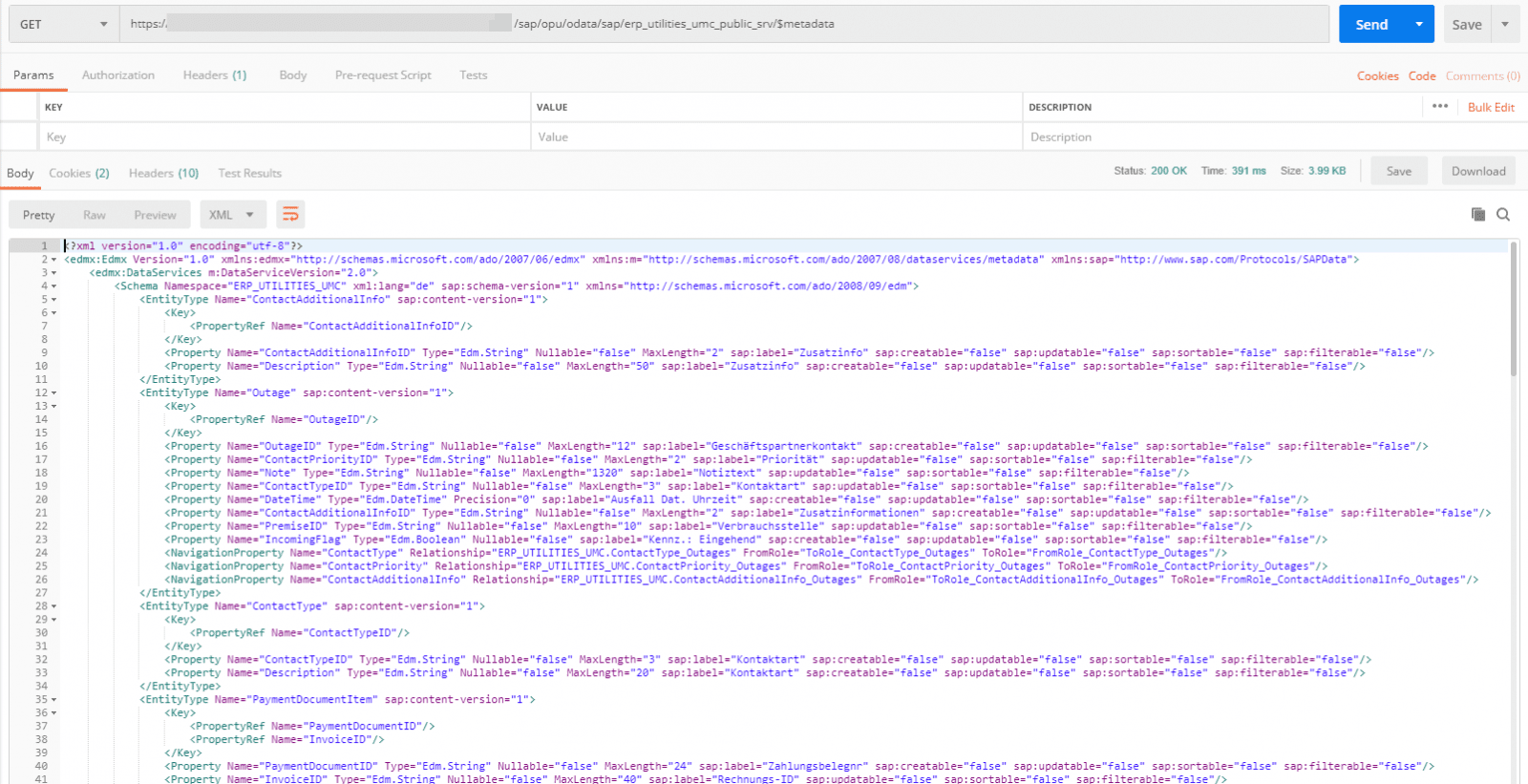Collapse the PaymentDocumentItem EntityType on line 35
The width and height of the screenshot is (1528, 784).
click(53, 700)
